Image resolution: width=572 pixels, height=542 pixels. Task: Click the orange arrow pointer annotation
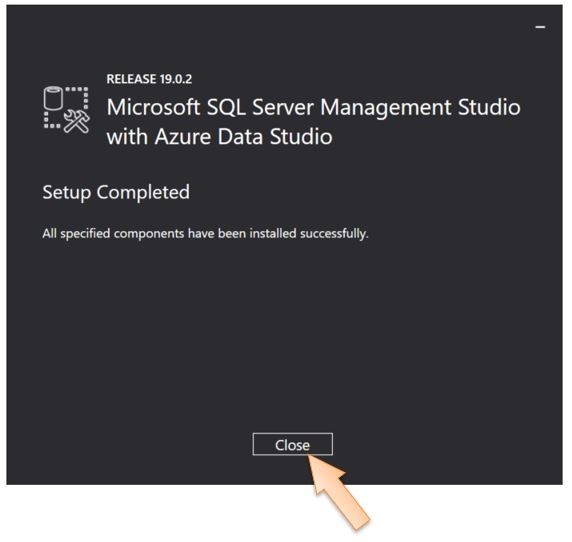point(338,491)
